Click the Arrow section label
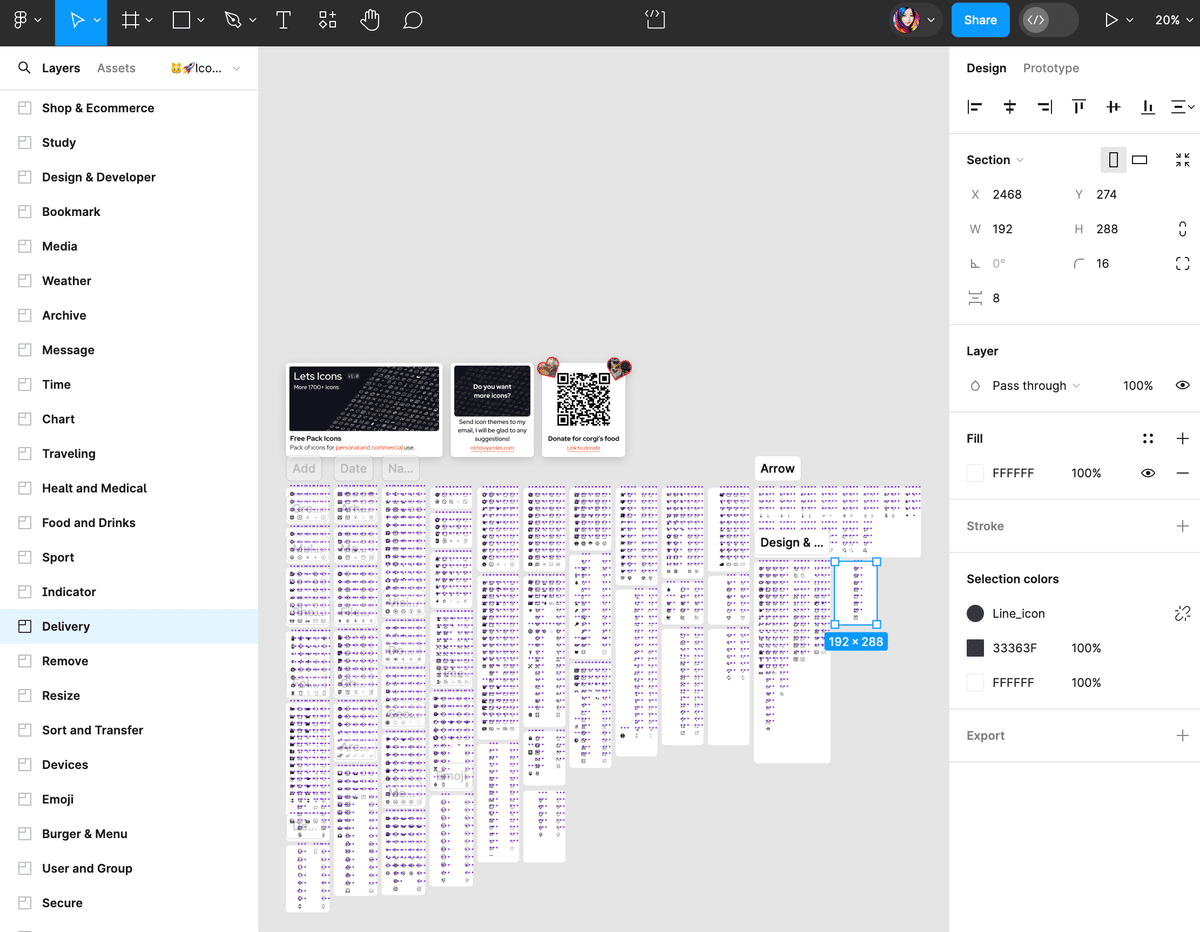 point(777,468)
